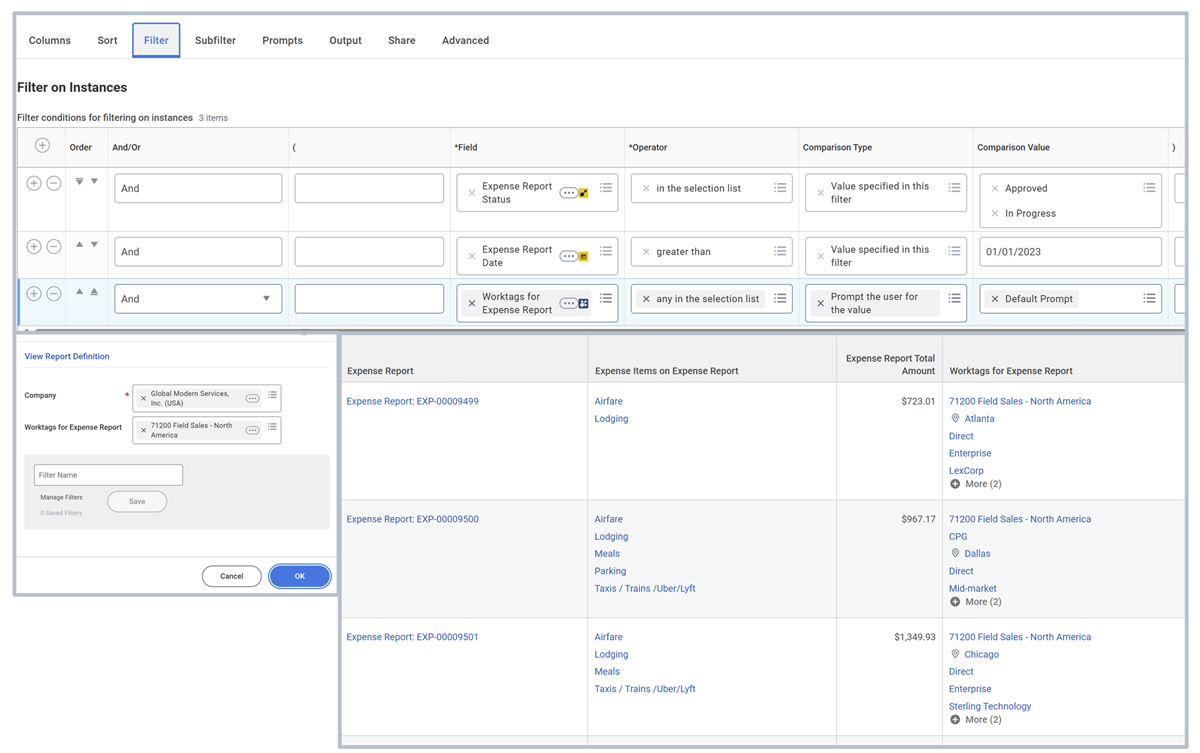Remove 'in the selection list' operator selection

point(646,188)
